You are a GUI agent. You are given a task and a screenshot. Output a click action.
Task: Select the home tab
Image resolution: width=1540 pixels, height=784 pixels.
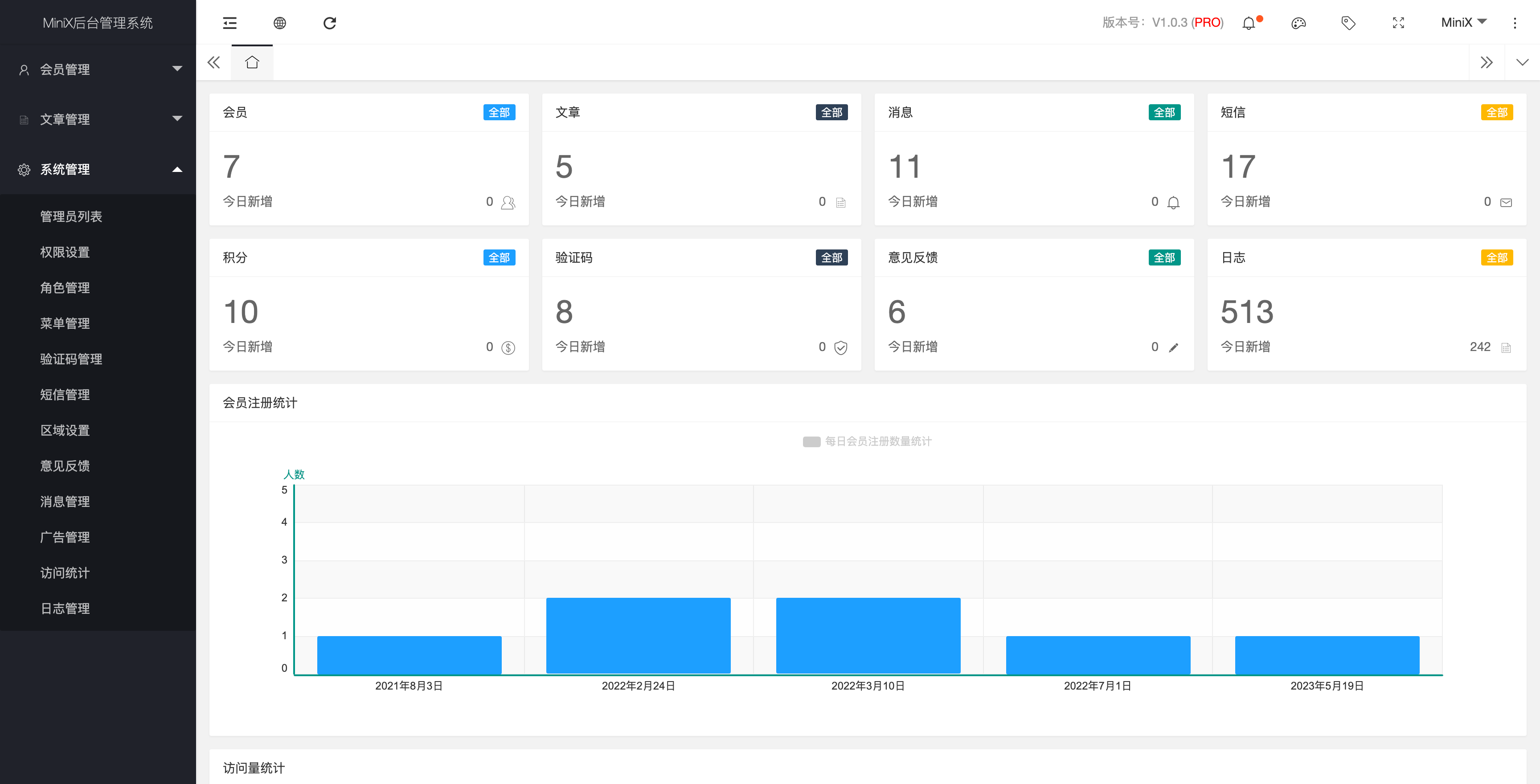pyautogui.click(x=252, y=62)
